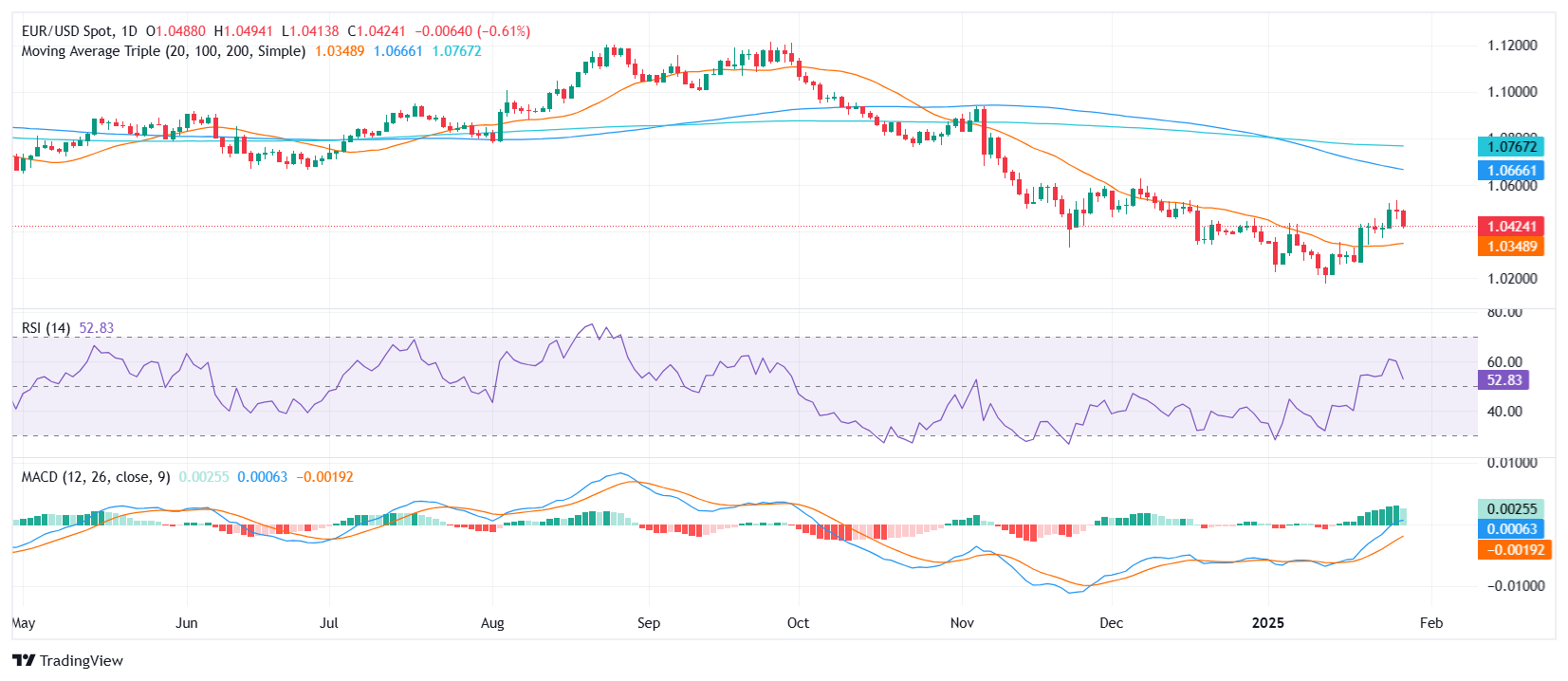Viewport: 1568px width, 681px height.
Task: Select the Moving Average Triple indicator legend
Action: click(x=163, y=51)
